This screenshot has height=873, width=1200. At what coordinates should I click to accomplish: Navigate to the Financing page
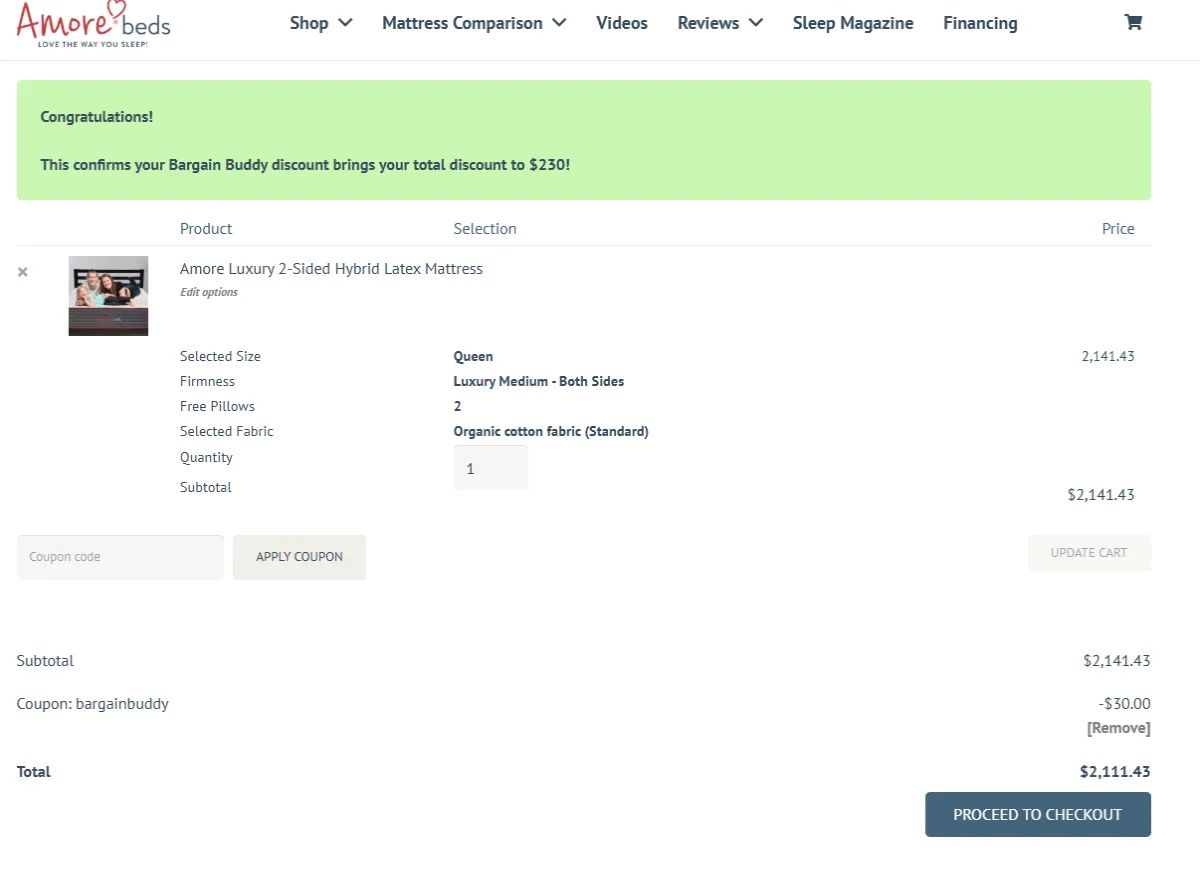point(980,22)
